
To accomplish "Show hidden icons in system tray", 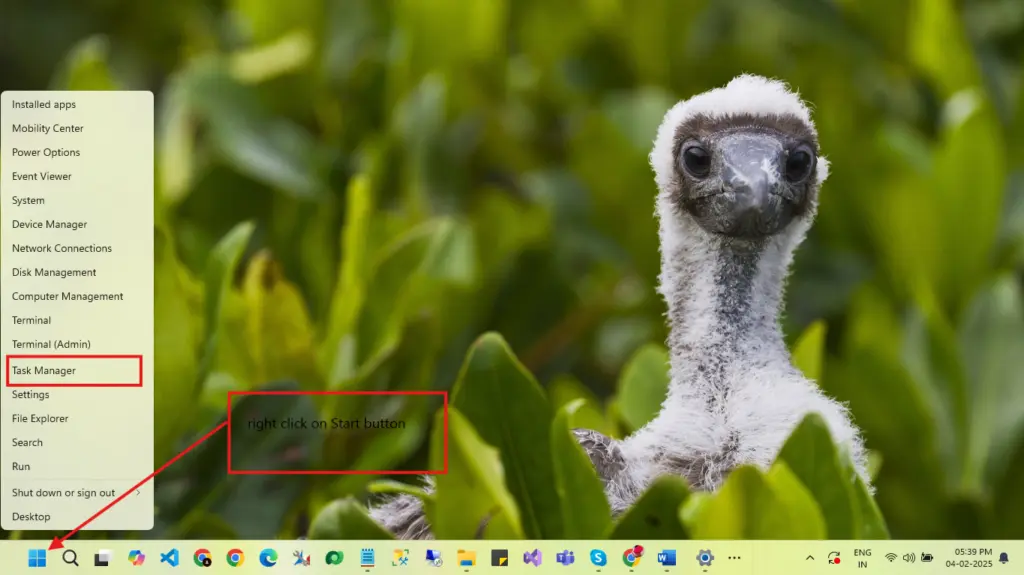I will click(808, 557).
